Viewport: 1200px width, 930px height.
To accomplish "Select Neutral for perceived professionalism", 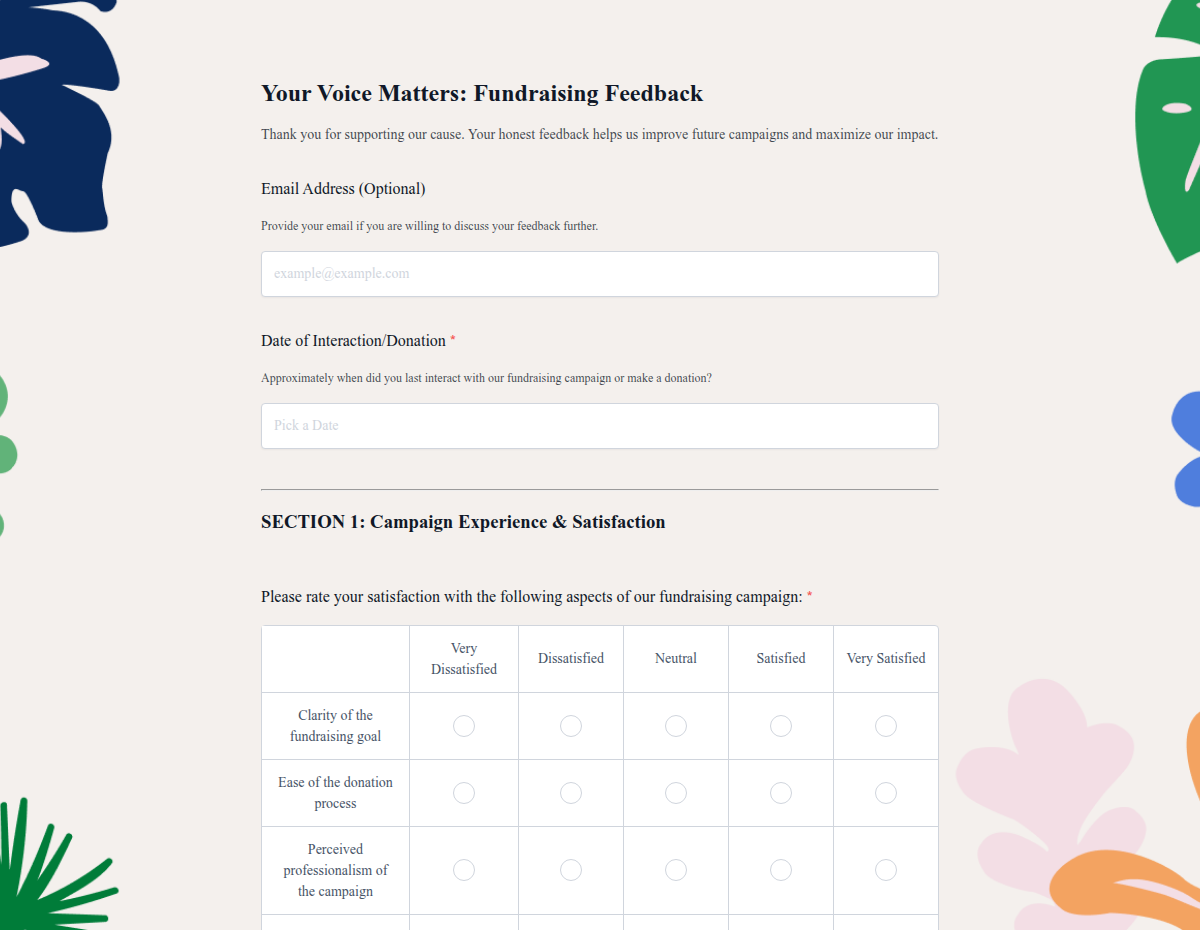I will tap(675, 869).
